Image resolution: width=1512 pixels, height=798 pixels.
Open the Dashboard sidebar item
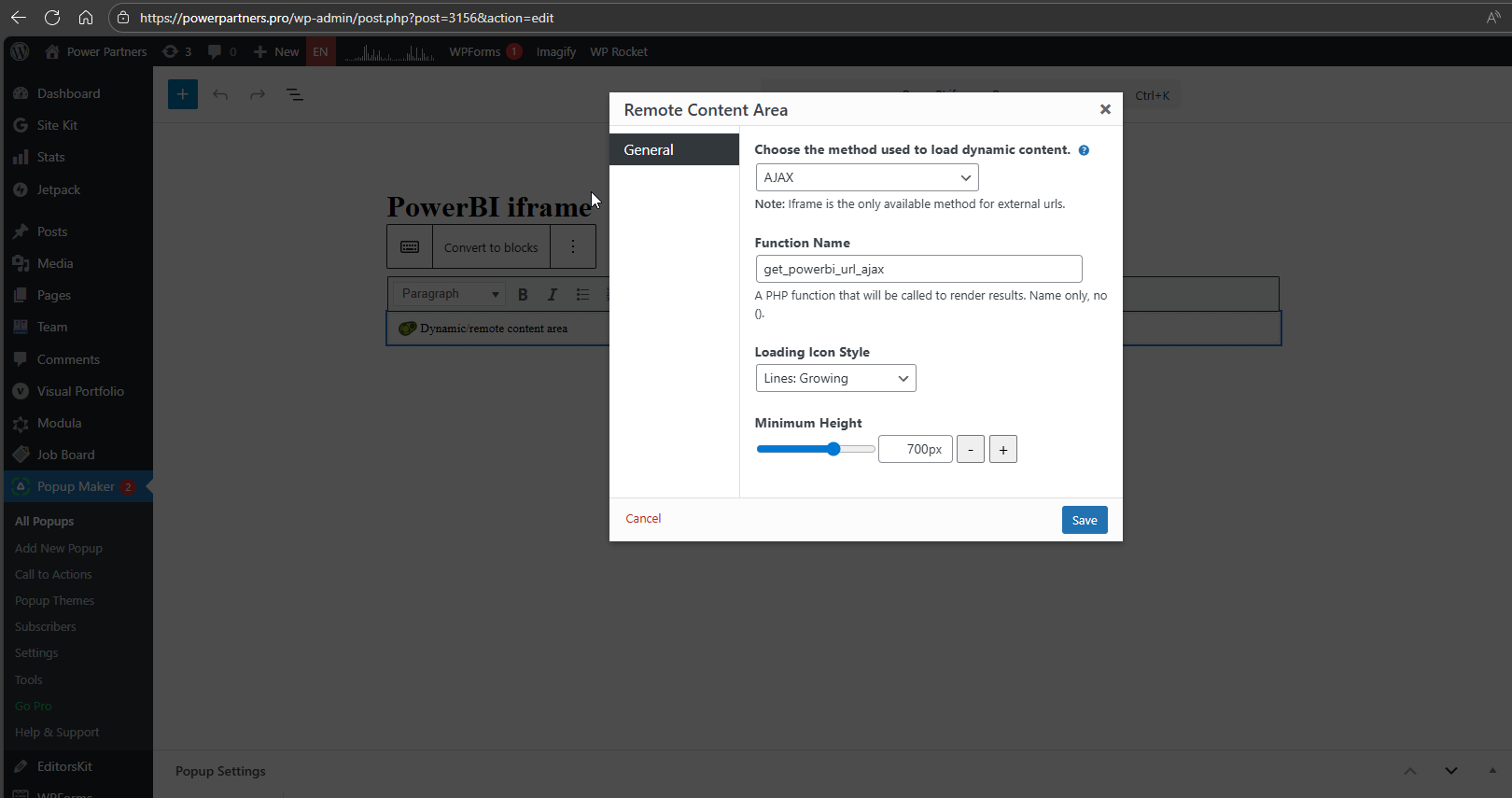(x=78, y=93)
